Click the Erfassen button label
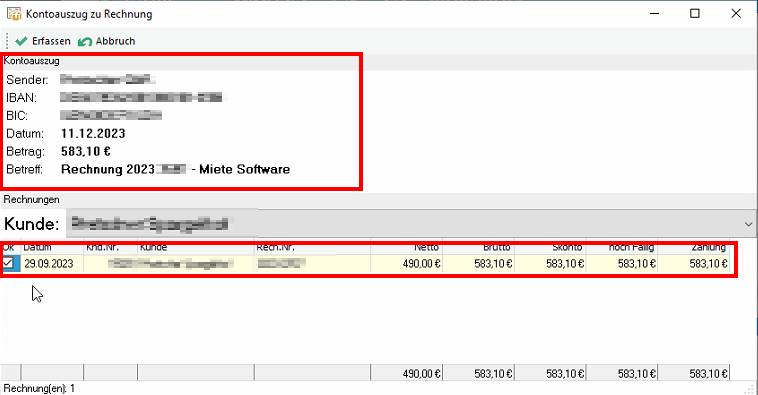This screenshot has width=758, height=395. 51,41
